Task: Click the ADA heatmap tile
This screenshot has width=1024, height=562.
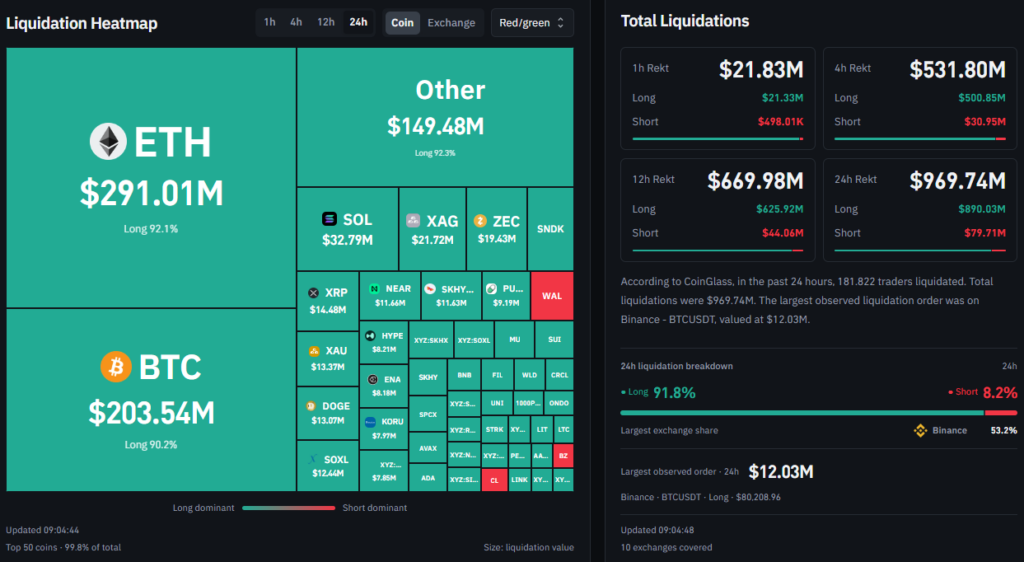Action: point(428,478)
